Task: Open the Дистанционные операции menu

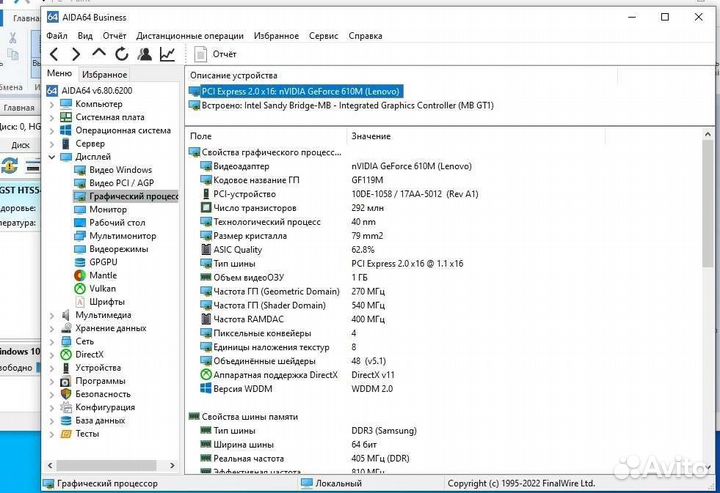Action: click(x=190, y=36)
